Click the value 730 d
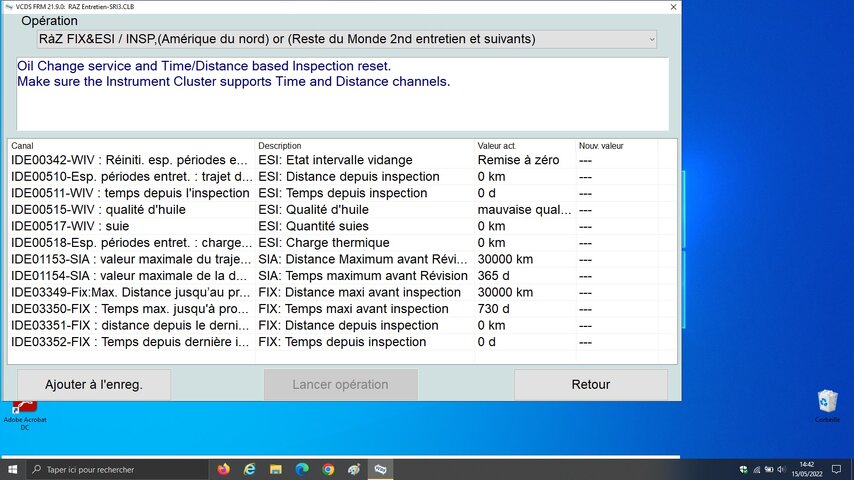Image resolution: width=854 pixels, height=480 pixels. pos(493,309)
